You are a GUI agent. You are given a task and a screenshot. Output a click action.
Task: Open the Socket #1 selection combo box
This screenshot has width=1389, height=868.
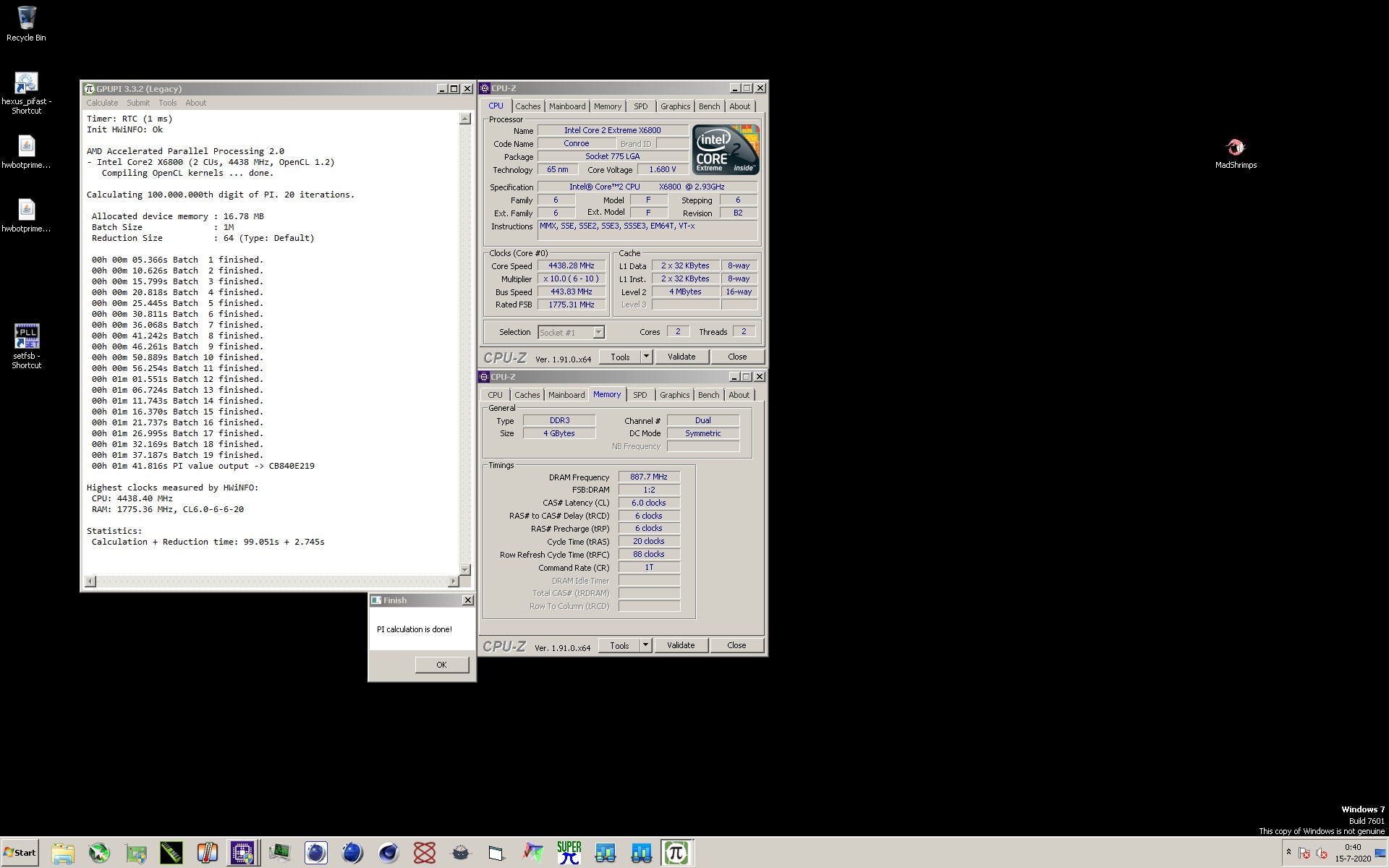coord(571,332)
